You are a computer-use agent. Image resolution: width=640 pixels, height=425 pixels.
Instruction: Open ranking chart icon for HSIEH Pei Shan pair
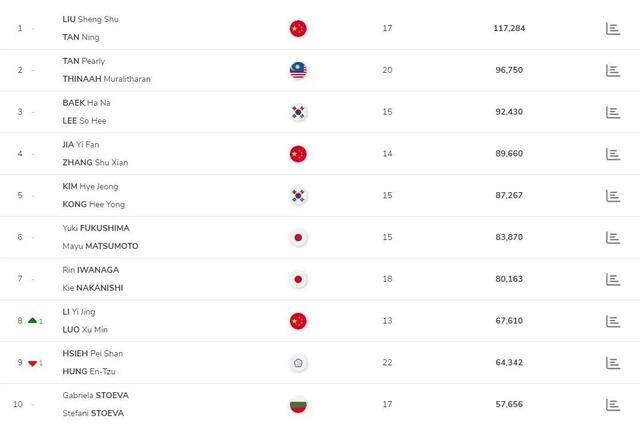(x=613, y=363)
